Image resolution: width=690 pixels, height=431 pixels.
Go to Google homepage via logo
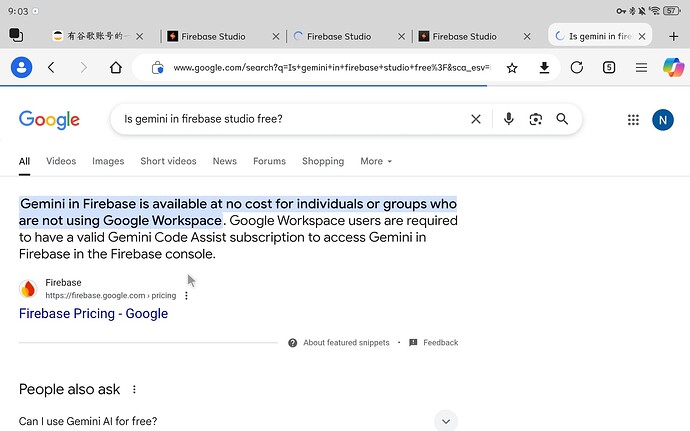coord(49,120)
